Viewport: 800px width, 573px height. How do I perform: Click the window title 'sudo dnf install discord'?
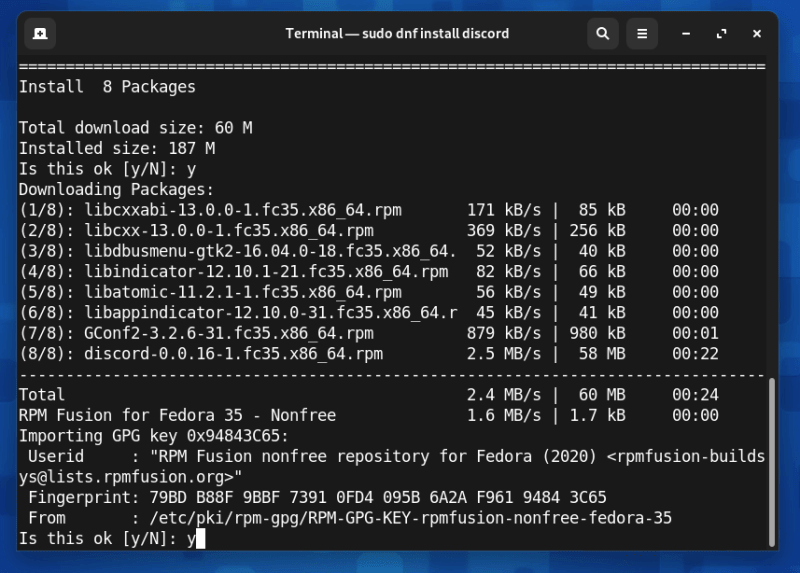397,34
